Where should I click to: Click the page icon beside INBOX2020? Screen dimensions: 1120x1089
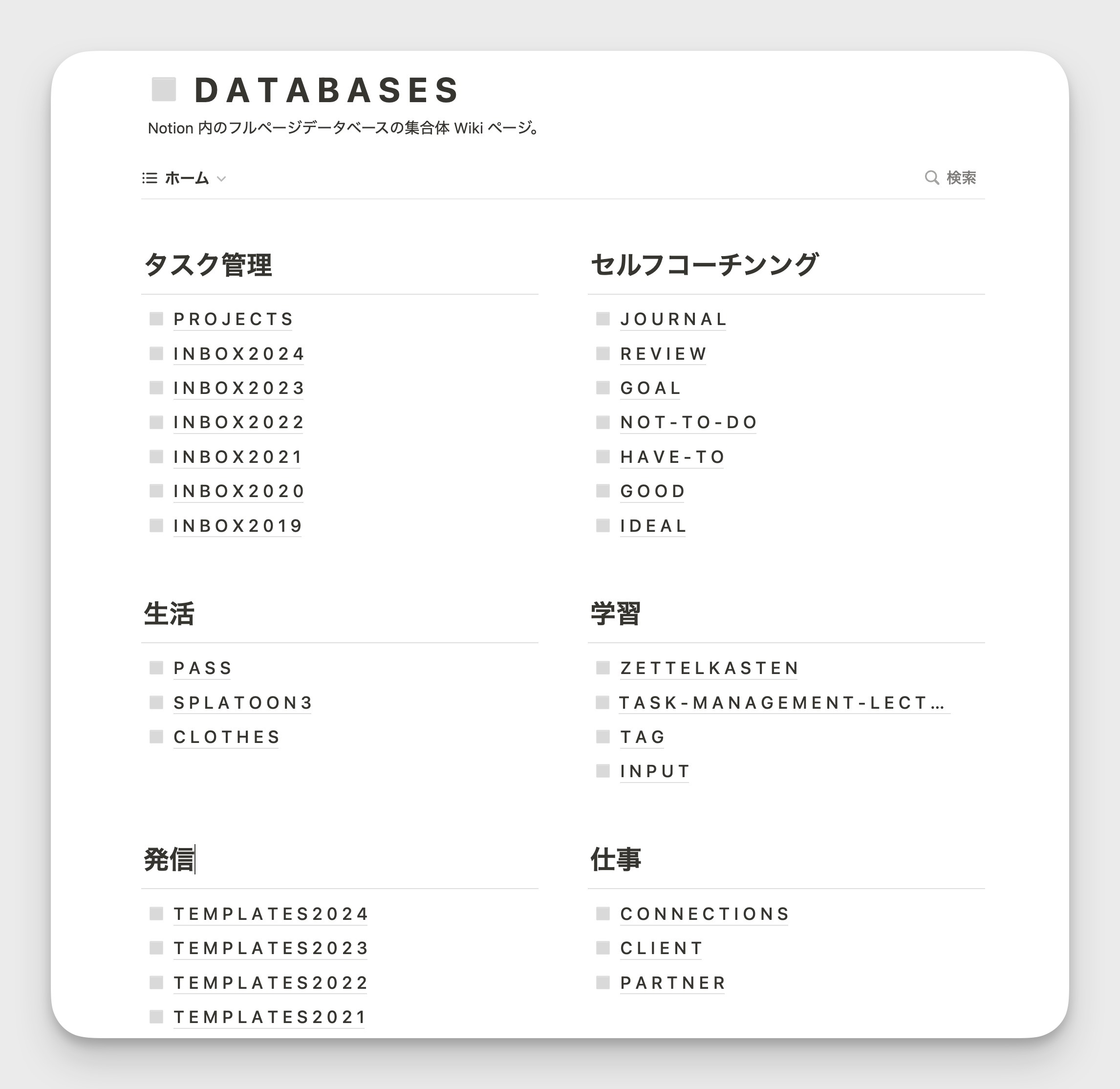pos(157,491)
